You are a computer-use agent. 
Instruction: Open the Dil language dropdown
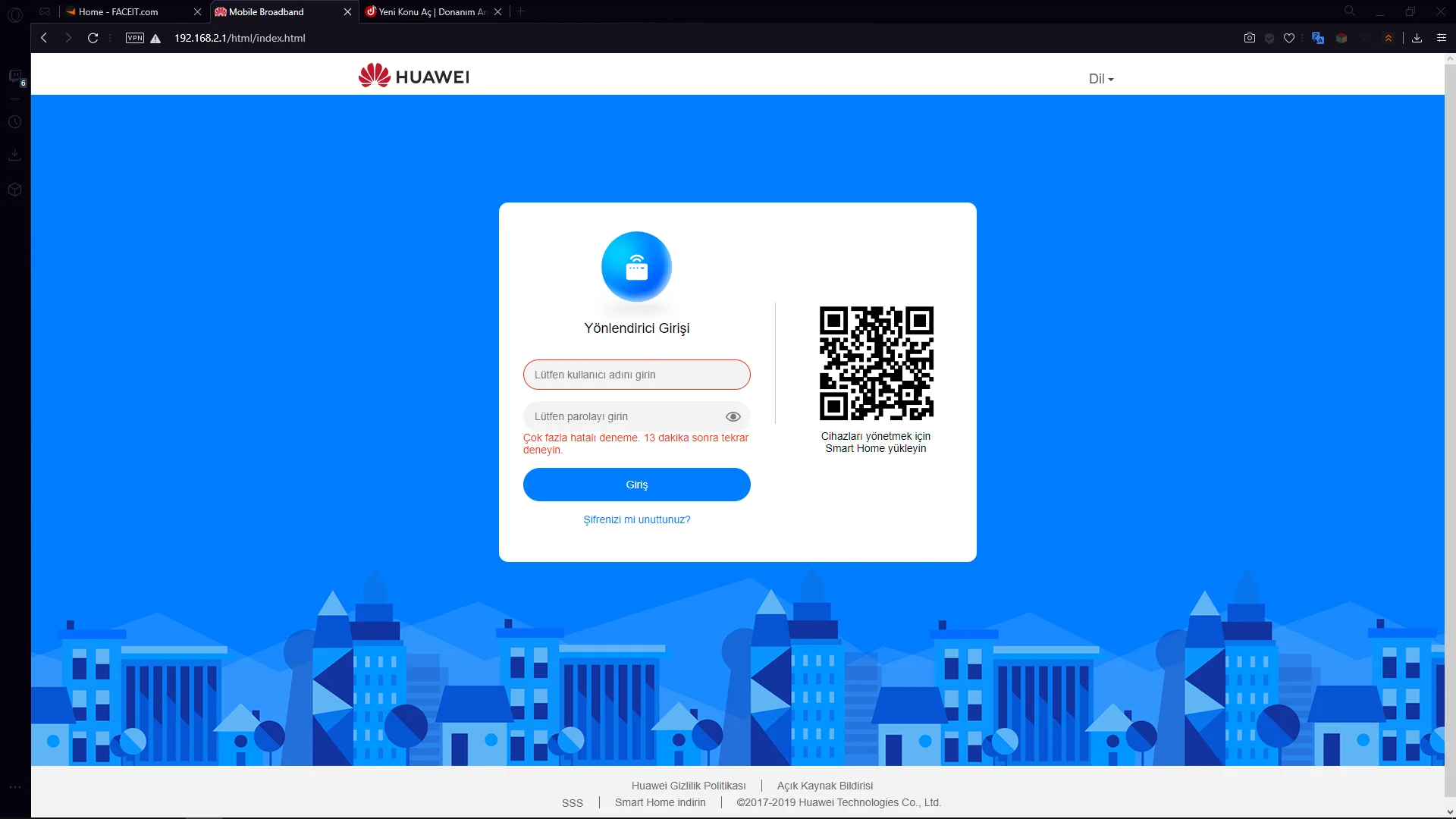click(1101, 79)
